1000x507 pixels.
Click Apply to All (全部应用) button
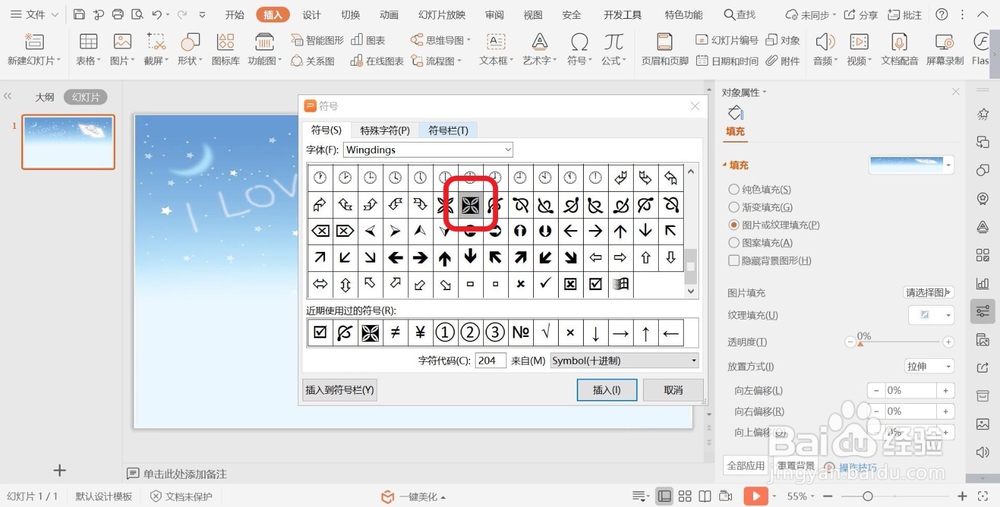(746, 466)
